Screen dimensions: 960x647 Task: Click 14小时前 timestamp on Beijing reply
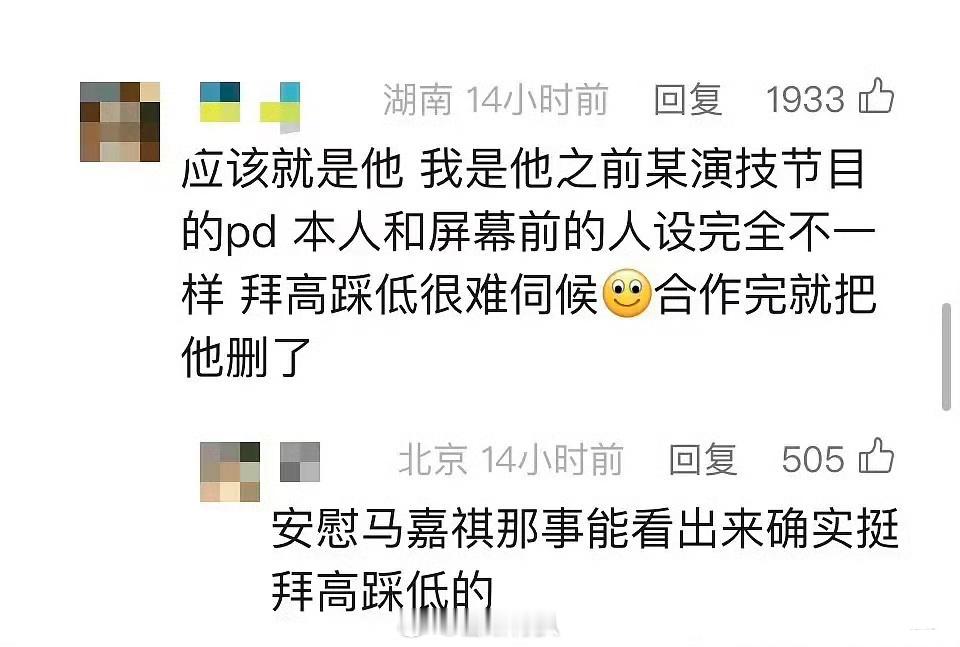[552, 459]
